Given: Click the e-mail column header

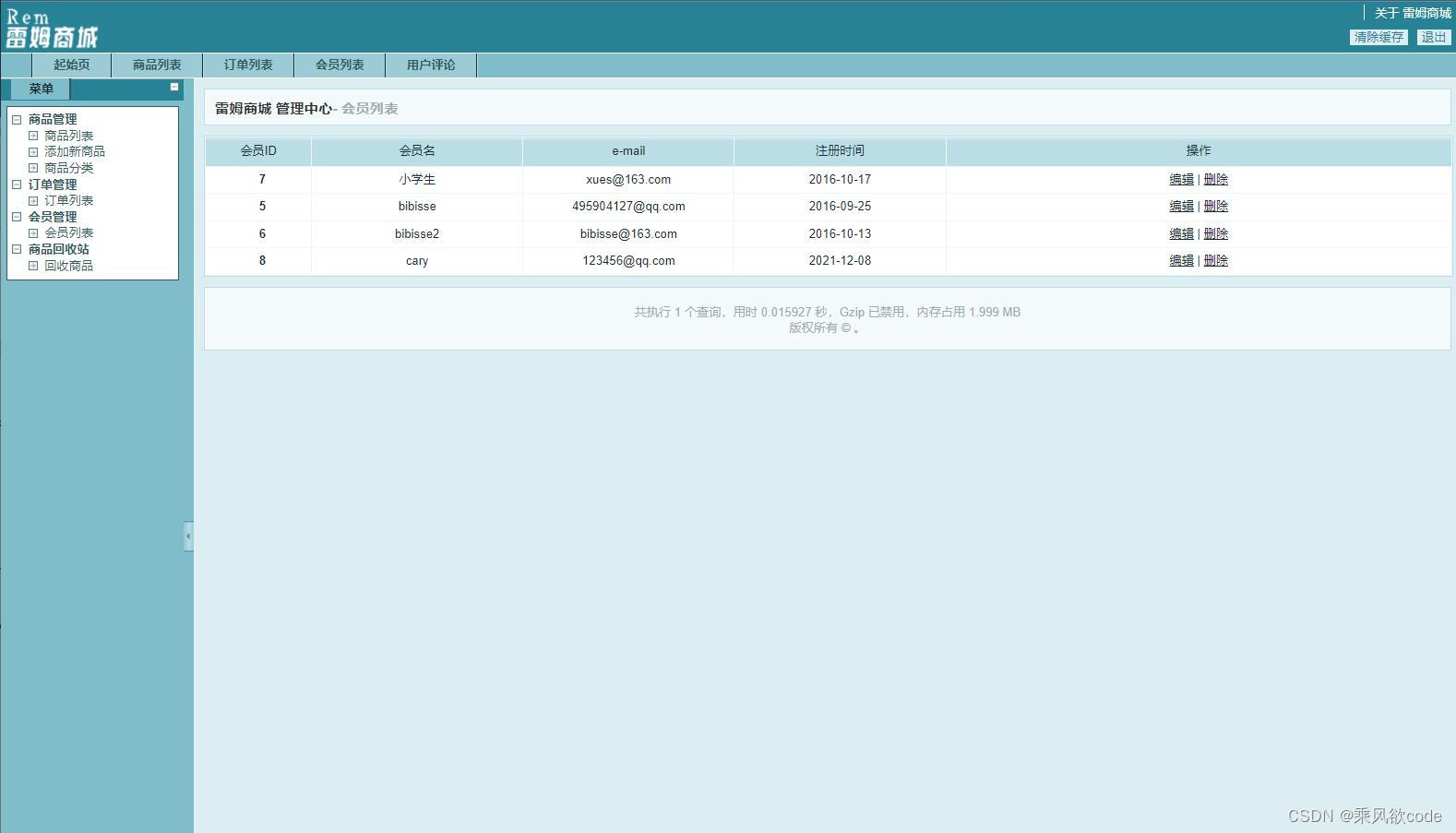Looking at the screenshot, I should click(x=628, y=151).
